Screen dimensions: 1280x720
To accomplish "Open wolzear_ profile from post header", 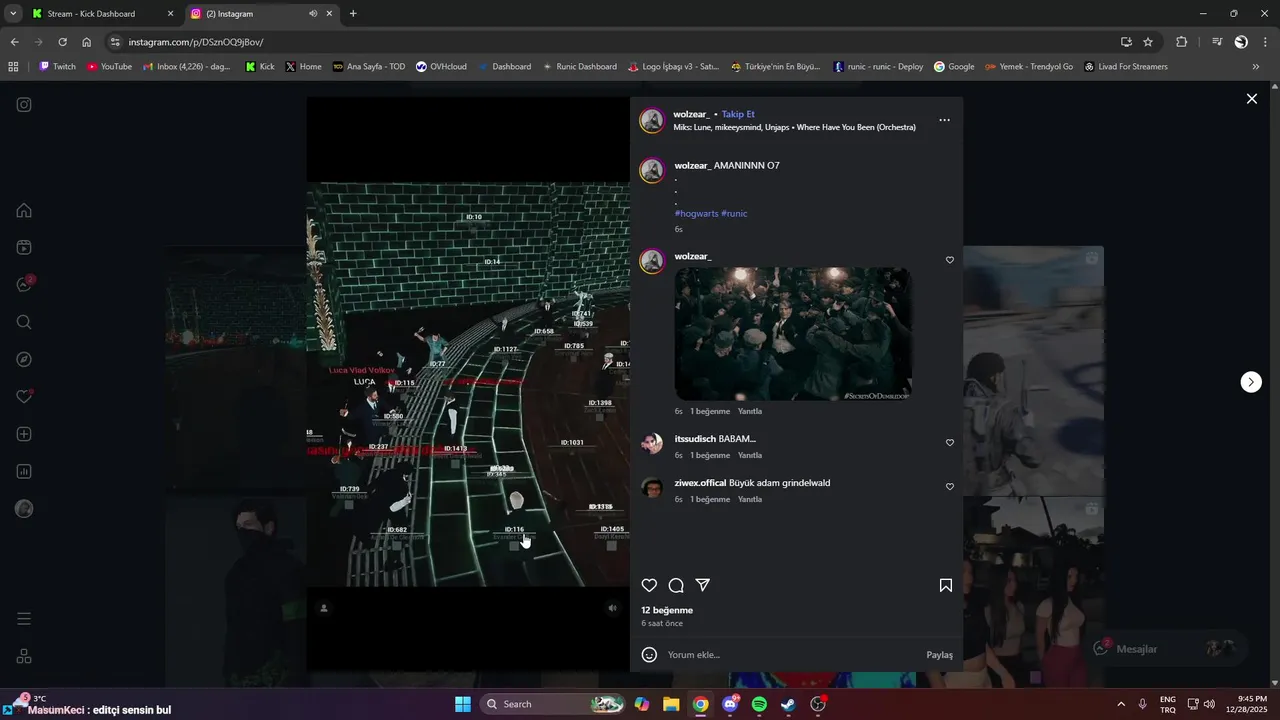I will 691,114.
